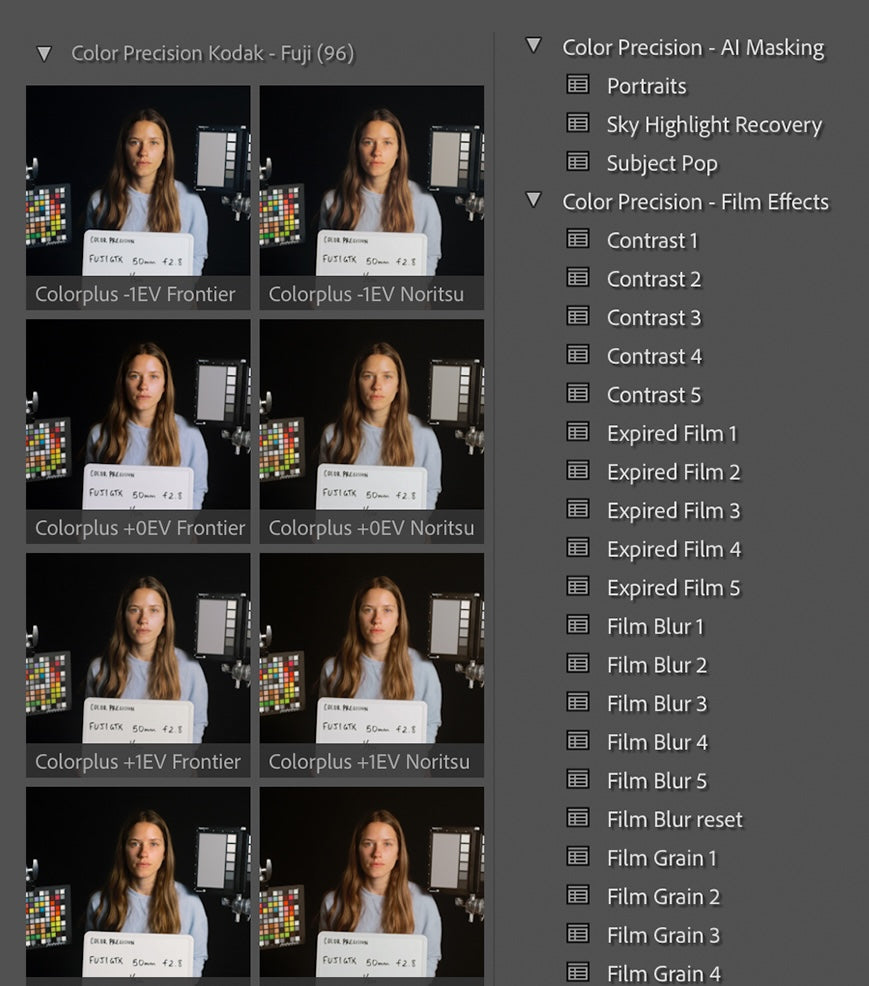This screenshot has height=986, width=869.
Task: Click the preset icon beside Subject Pop
Action: click(578, 162)
